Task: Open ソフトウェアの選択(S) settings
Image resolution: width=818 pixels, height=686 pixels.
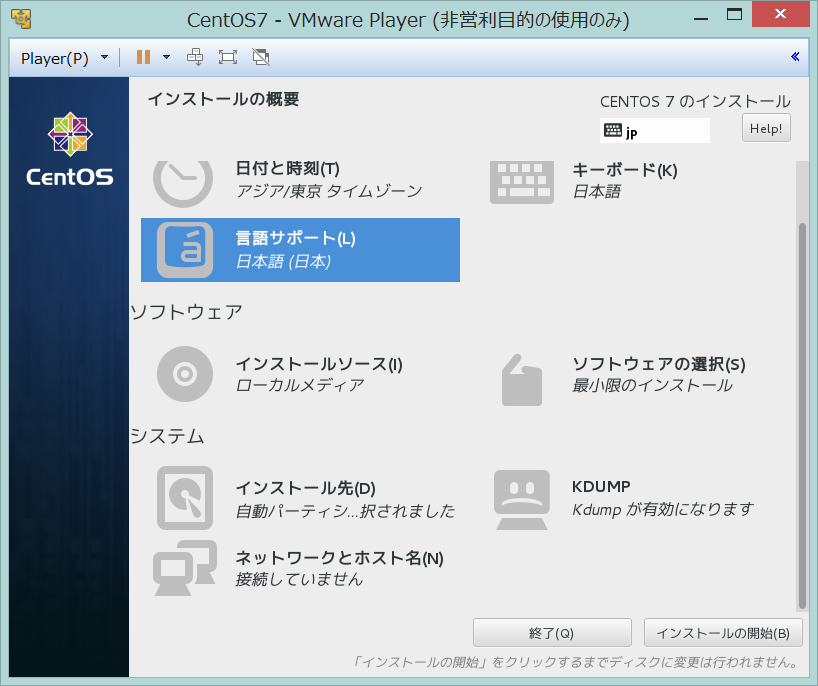Action: click(659, 364)
